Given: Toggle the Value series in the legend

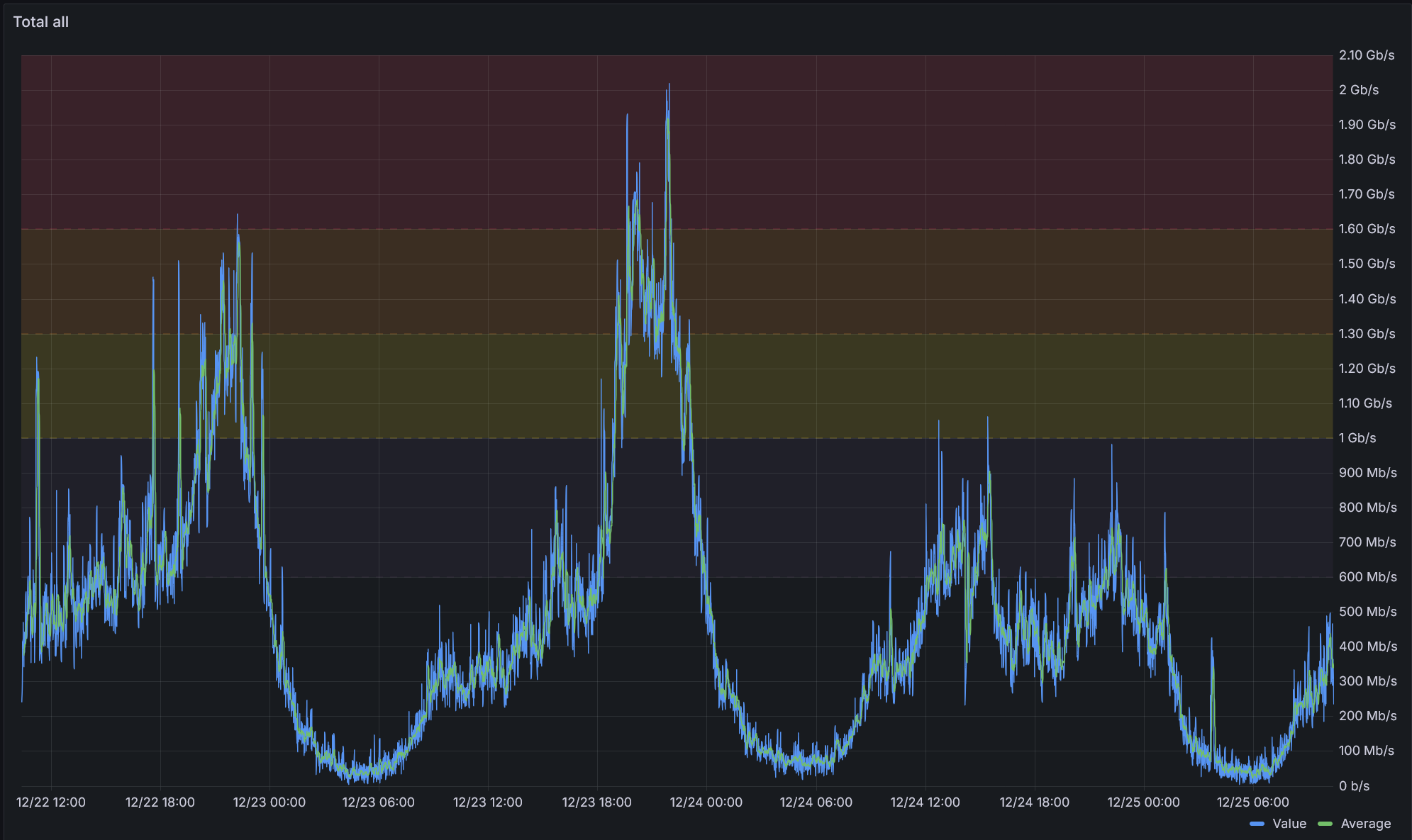Looking at the screenshot, I should 1289,824.
